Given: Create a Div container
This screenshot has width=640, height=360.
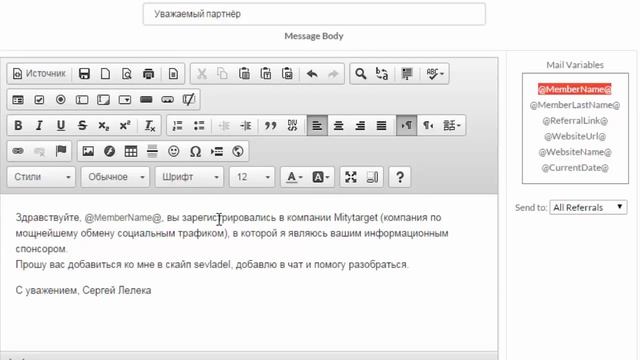Looking at the screenshot, I should [x=292, y=126].
